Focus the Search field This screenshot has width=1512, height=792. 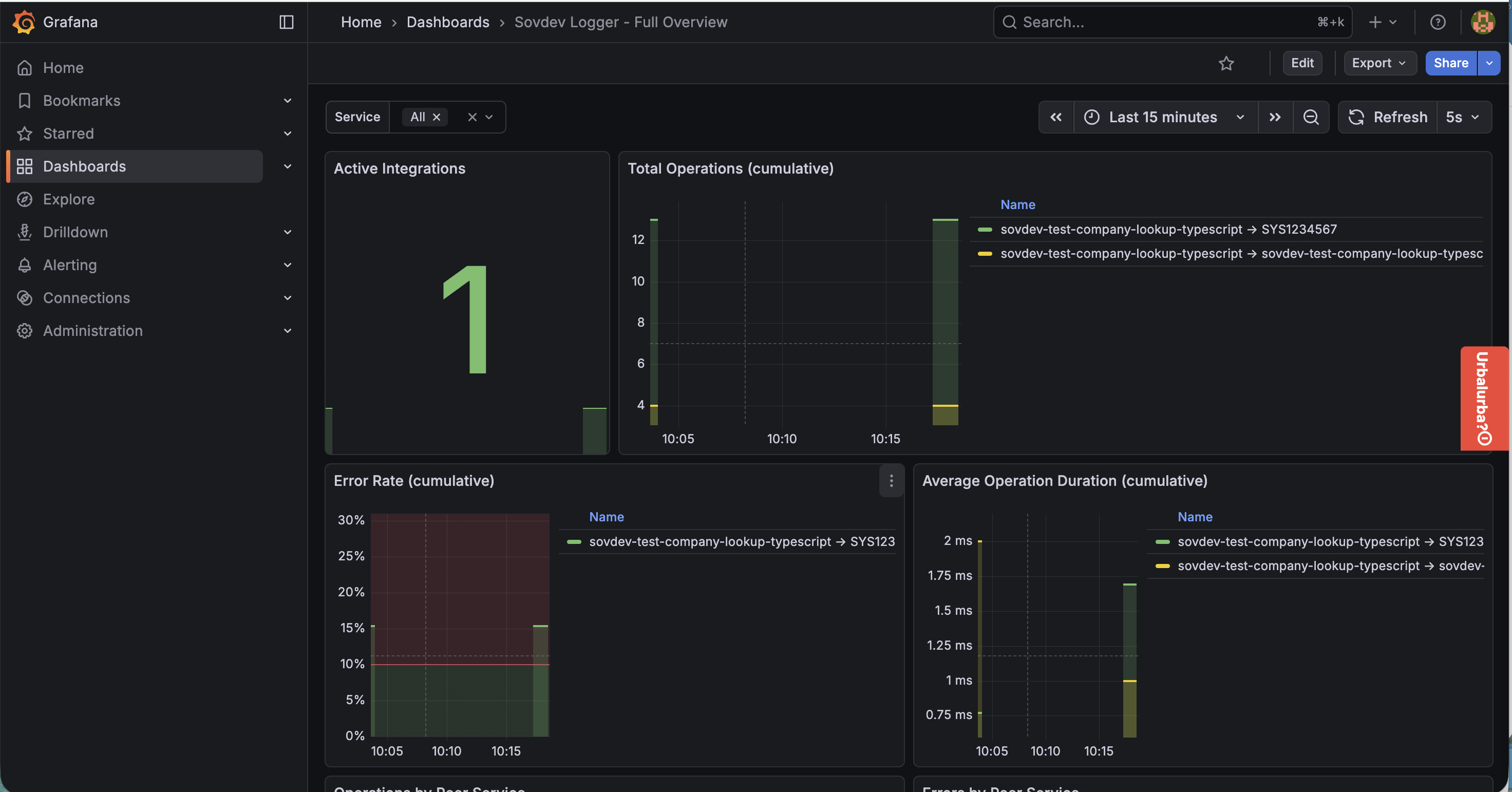coord(1172,22)
